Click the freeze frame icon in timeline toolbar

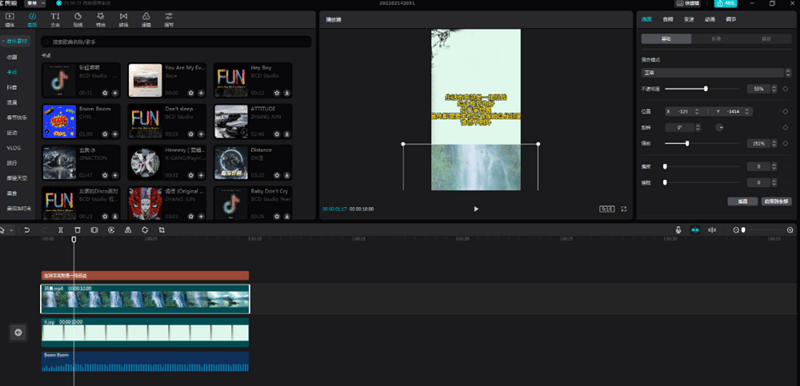[94, 230]
